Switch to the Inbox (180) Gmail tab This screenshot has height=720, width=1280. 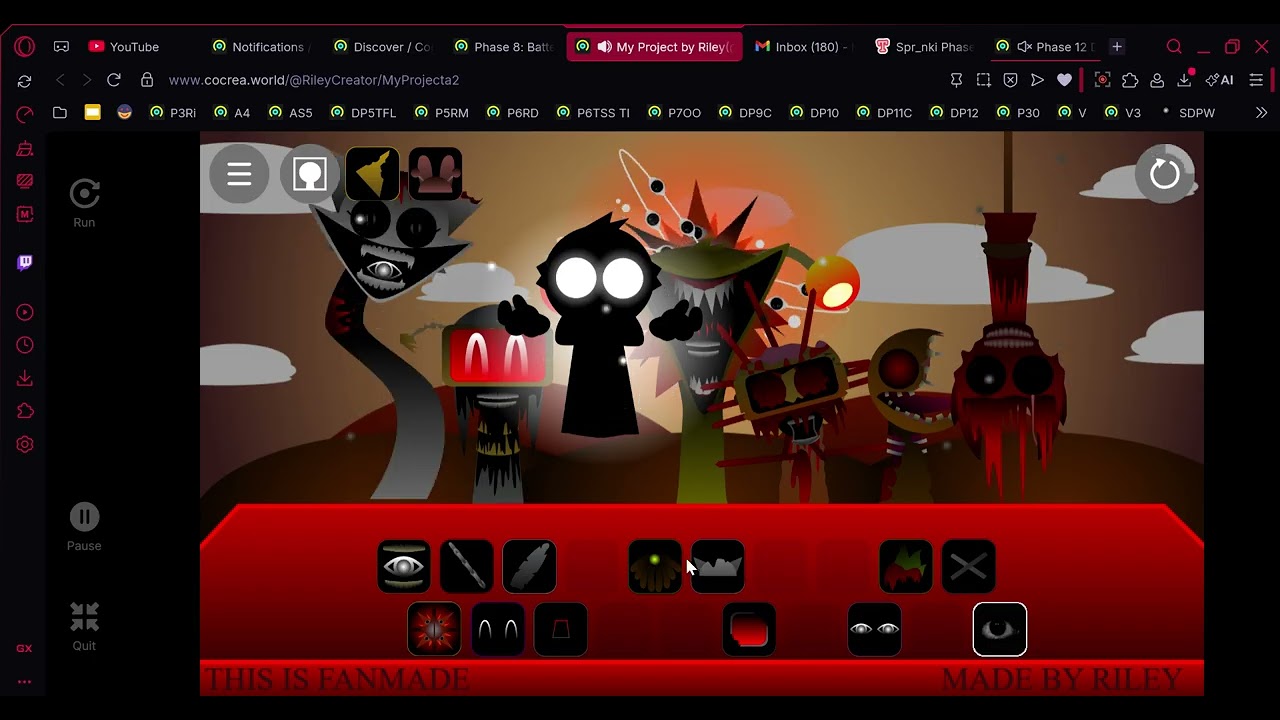click(804, 47)
